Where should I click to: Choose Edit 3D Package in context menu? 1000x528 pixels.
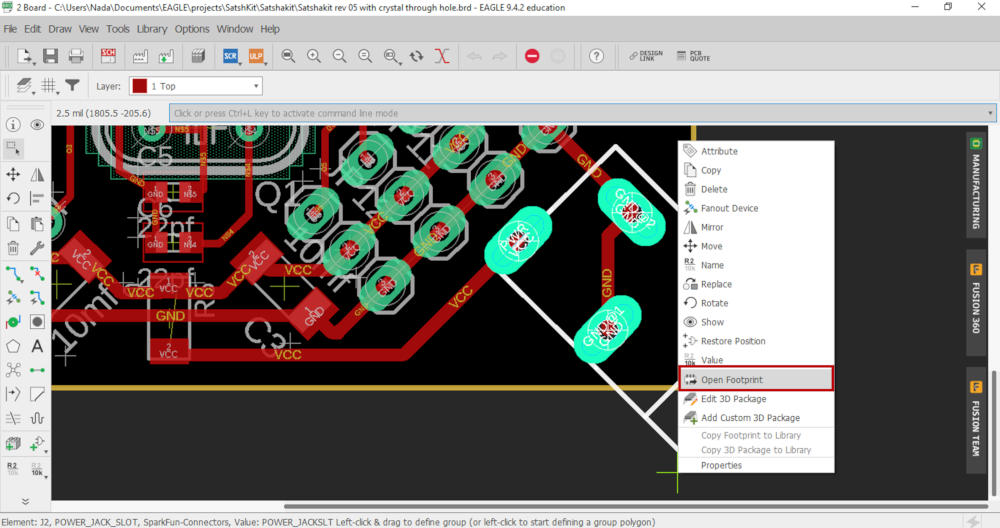(756, 399)
